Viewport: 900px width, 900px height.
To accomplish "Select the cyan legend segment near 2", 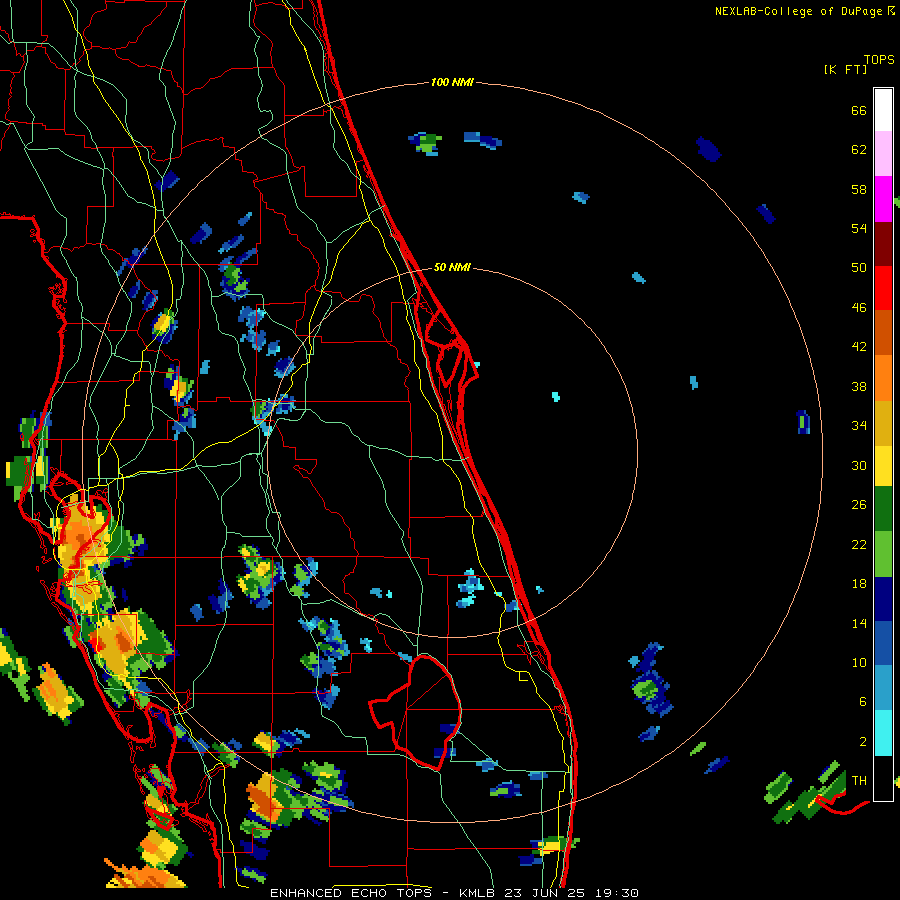I will (x=883, y=733).
